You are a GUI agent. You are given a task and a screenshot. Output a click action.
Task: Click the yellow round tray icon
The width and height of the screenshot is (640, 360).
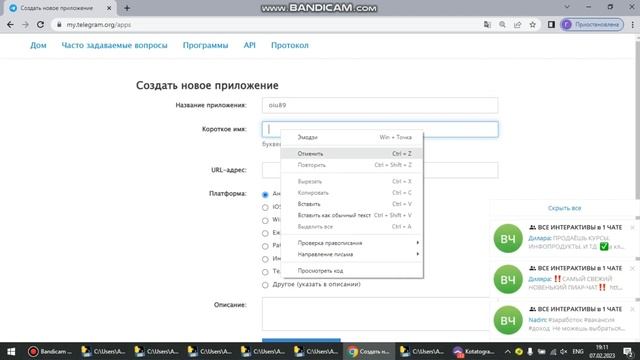click(519, 351)
